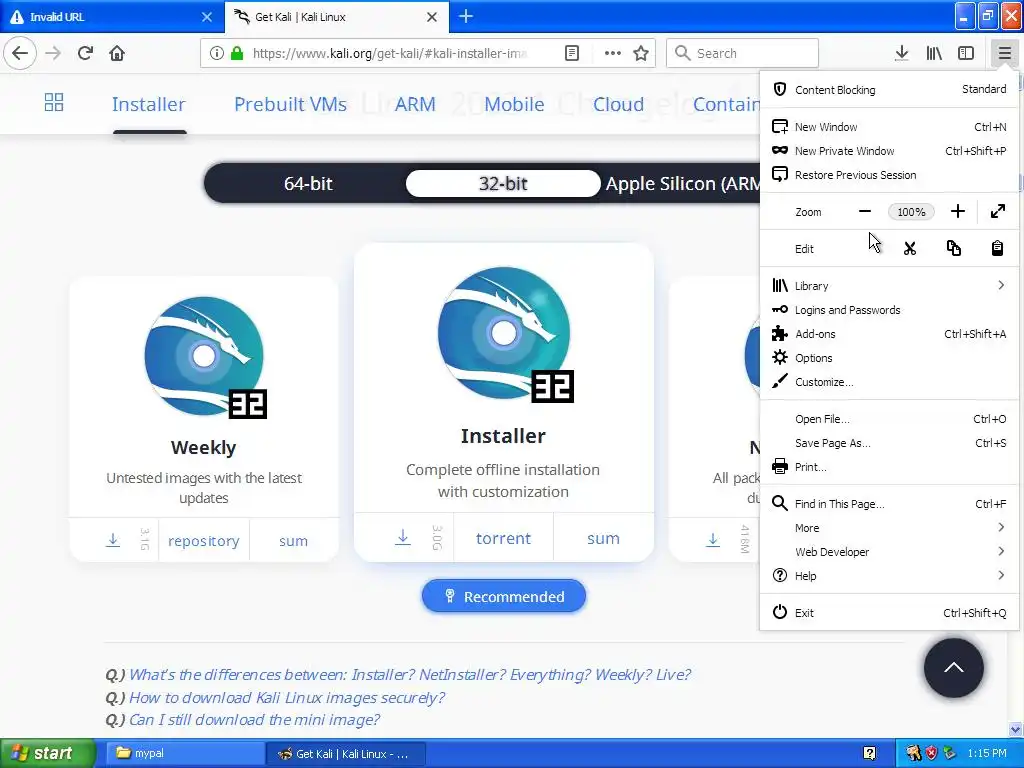This screenshot has height=768, width=1024.
Task: Close the Invalid URL tab
Action: coord(206,17)
